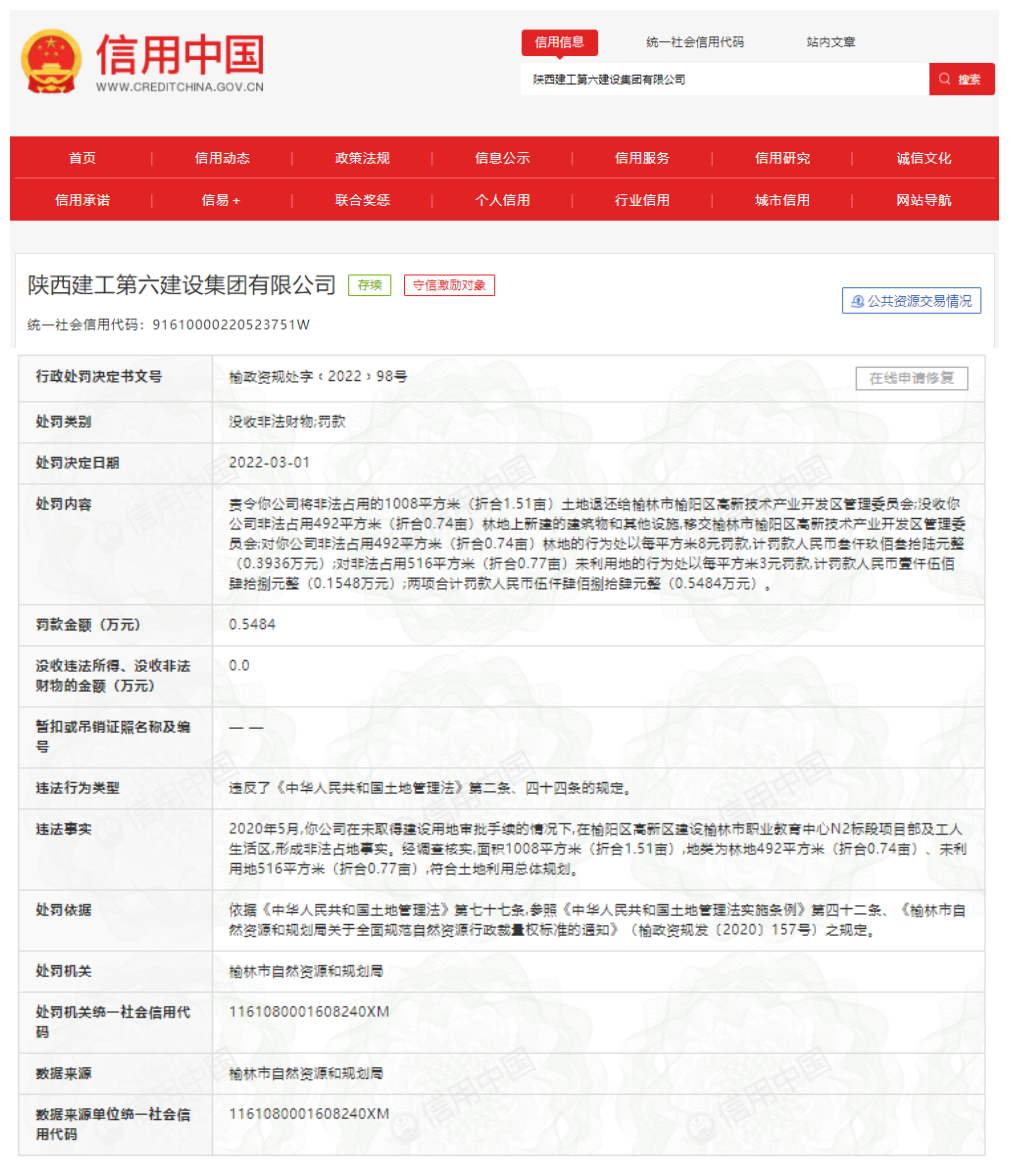The width and height of the screenshot is (1009, 1170).
Task: Open 信用研究 in the navigation bar
Action: coord(782,158)
